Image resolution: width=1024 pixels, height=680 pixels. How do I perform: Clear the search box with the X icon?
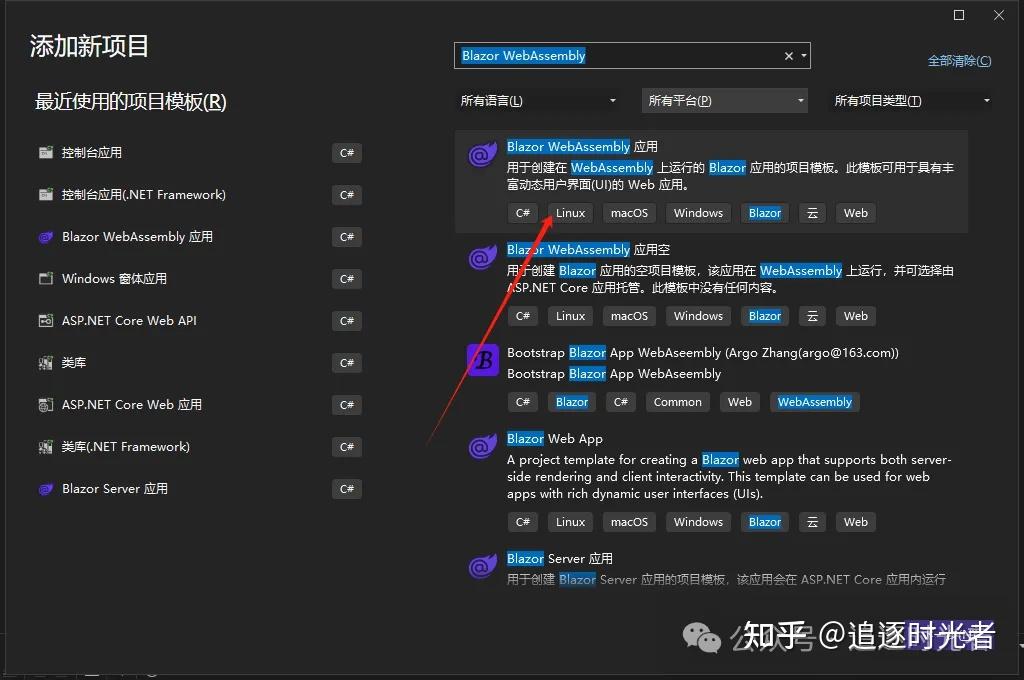click(789, 56)
